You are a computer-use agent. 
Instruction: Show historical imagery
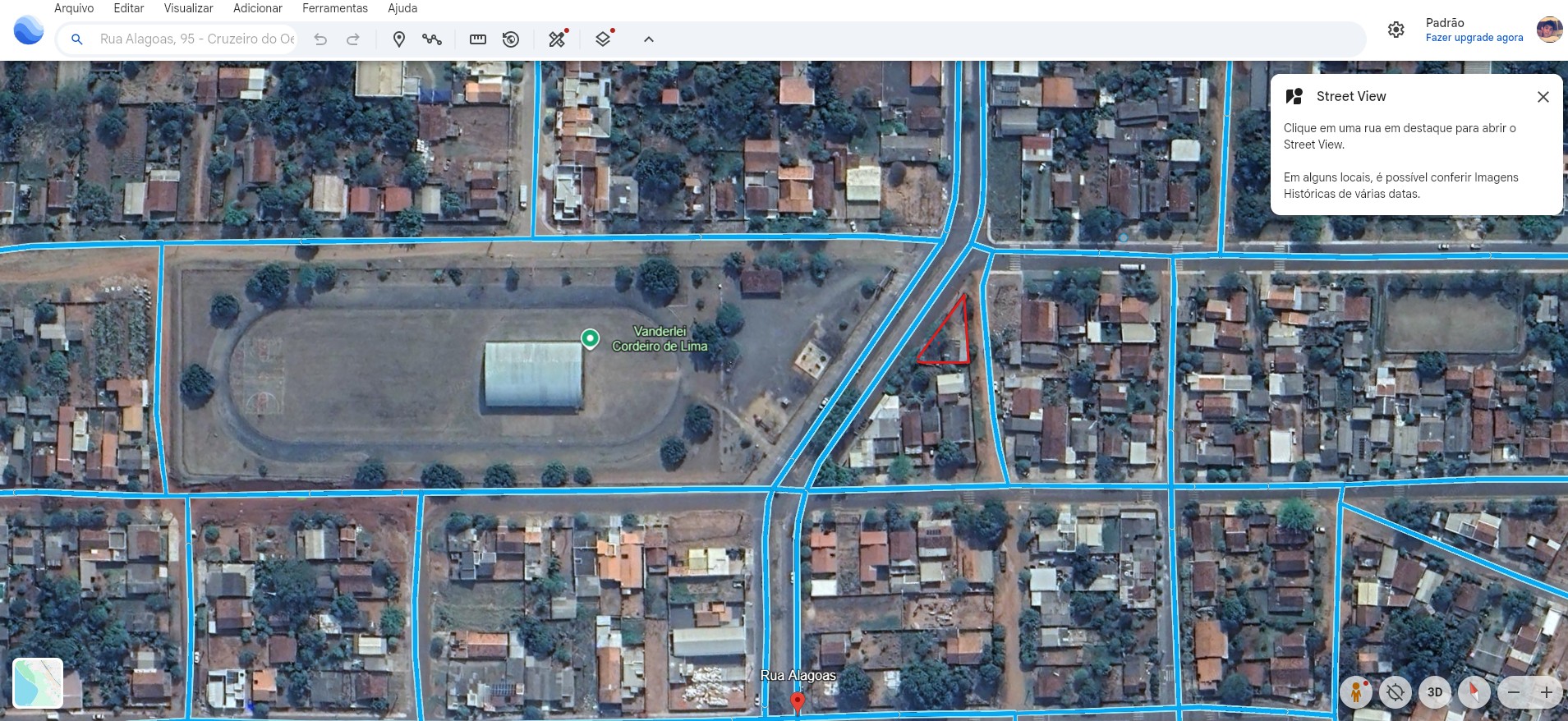[x=511, y=39]
